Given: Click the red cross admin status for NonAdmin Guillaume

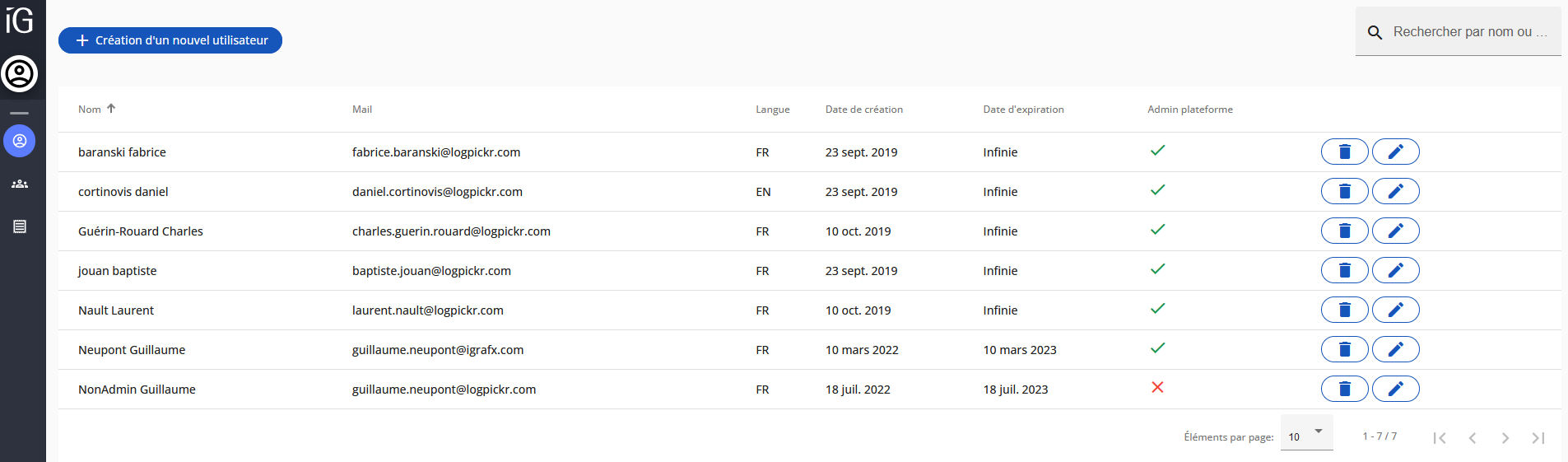Looking at the screenshot, I should (1157, 387).
